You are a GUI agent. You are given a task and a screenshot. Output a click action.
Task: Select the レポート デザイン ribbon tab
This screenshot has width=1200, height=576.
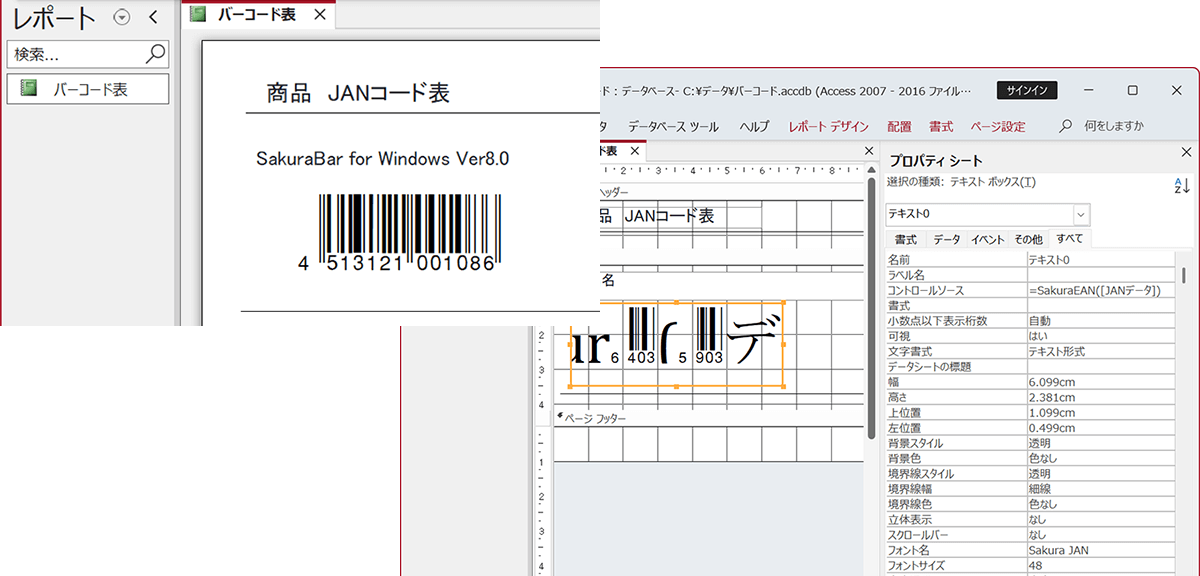(x=828, y=125)
